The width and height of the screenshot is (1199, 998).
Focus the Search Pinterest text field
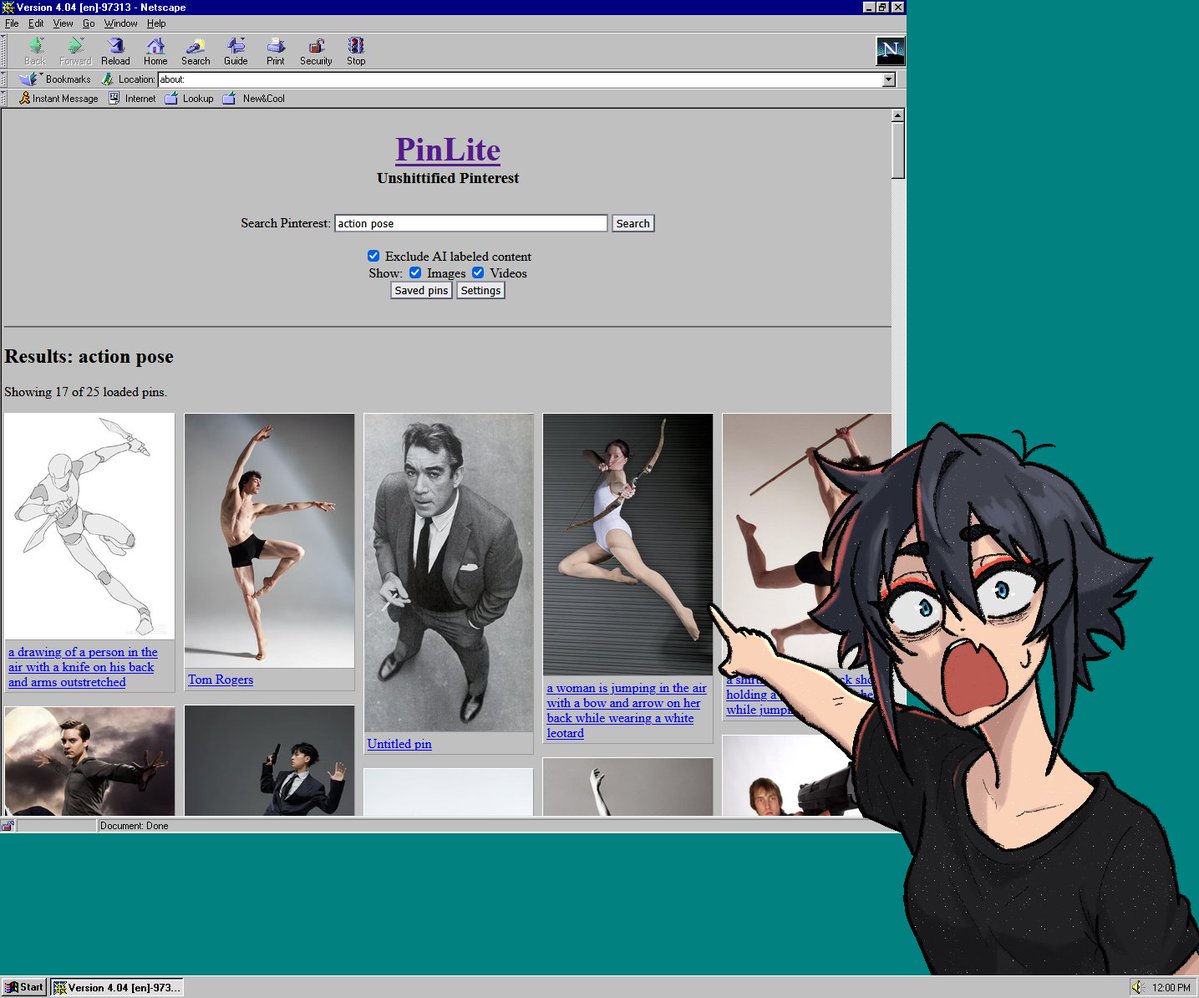(471, 223)
